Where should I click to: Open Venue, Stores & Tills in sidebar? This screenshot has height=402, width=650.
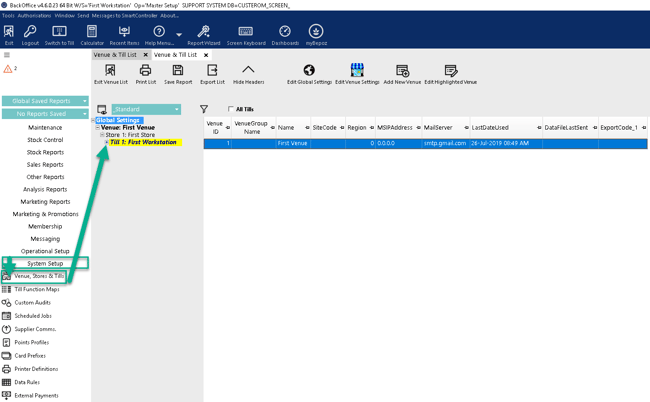(40, 276)
